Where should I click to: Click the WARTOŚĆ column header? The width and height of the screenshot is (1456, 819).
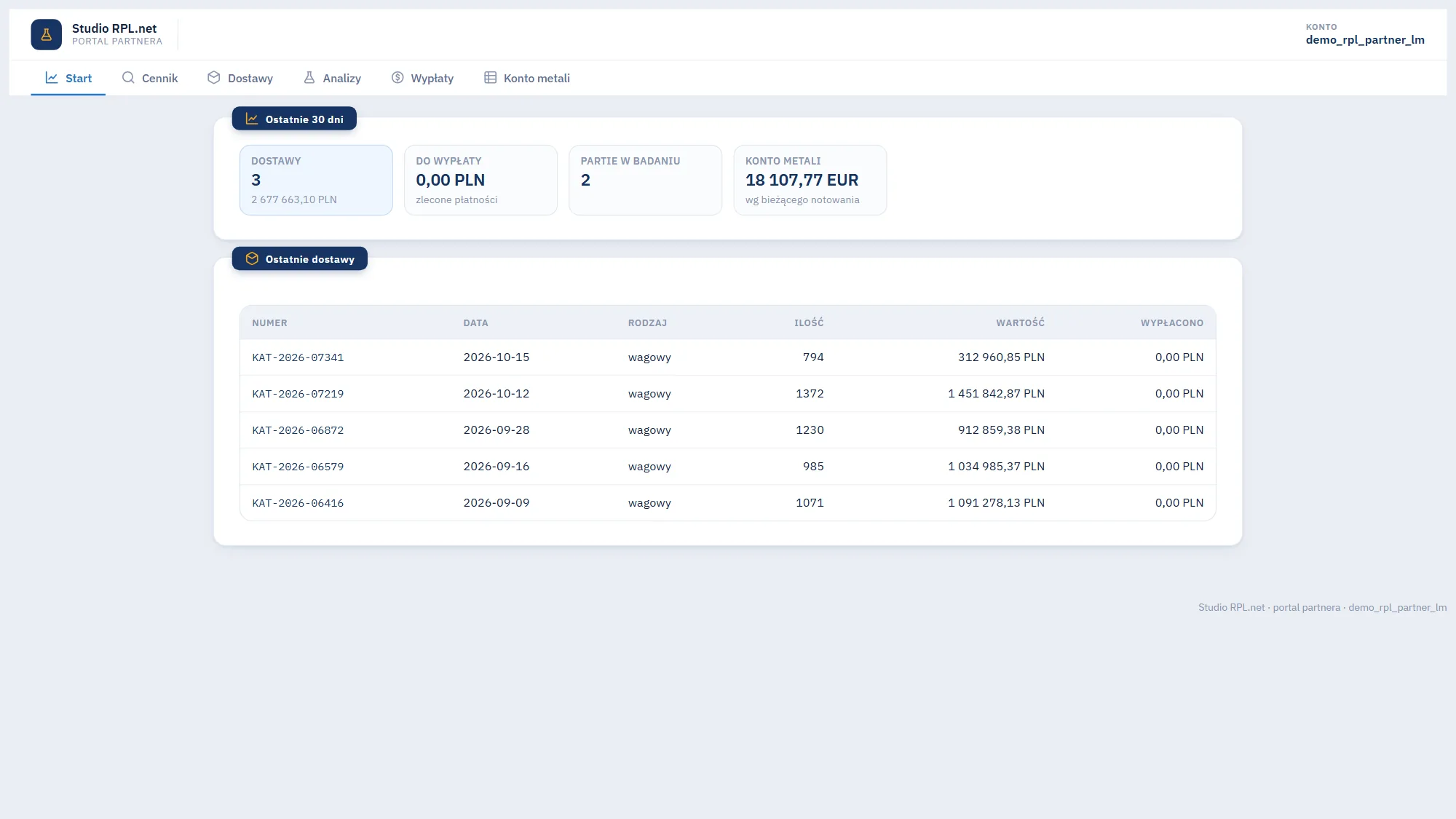(x=1020, y=323)
